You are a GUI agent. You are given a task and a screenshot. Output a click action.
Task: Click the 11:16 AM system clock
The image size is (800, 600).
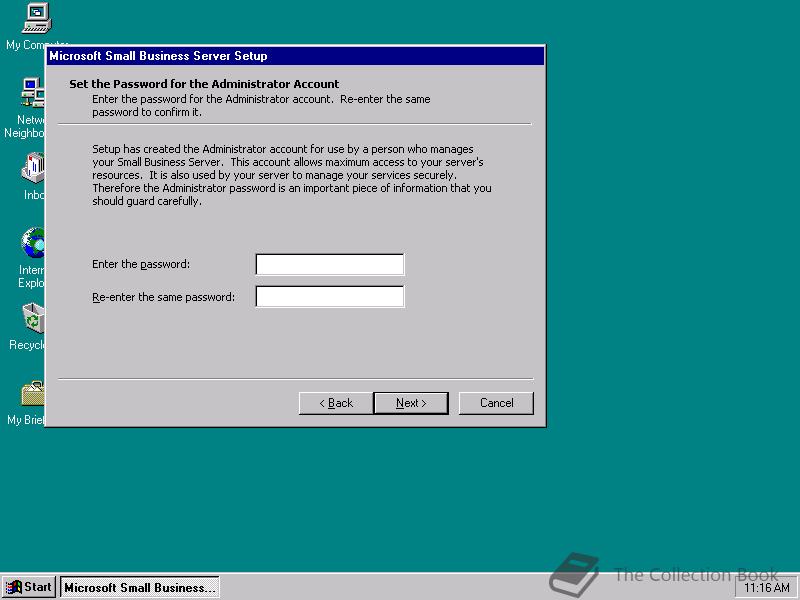click(x=766, y=588)
